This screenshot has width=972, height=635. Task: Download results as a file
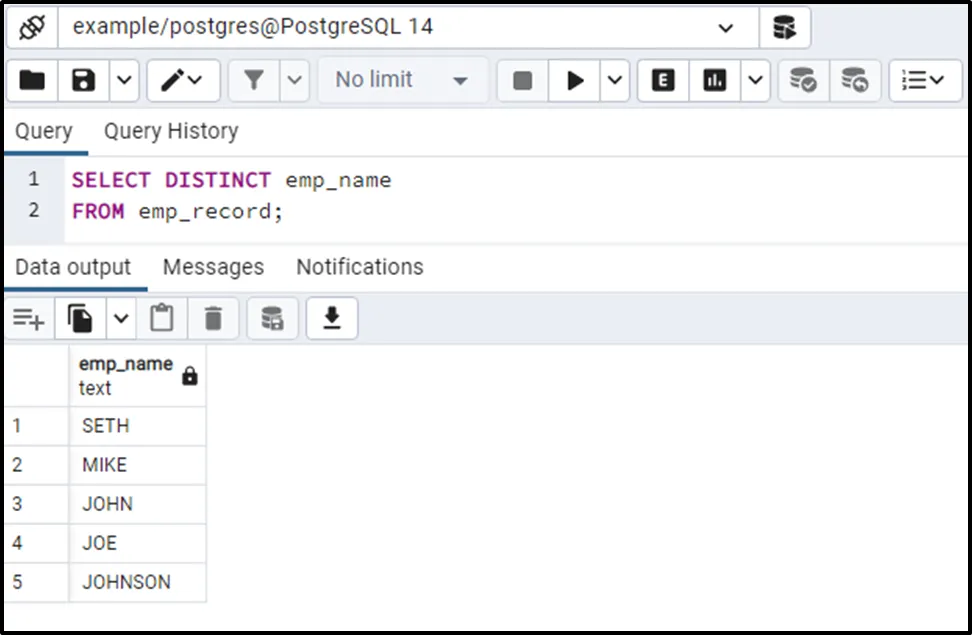[332, 318]
